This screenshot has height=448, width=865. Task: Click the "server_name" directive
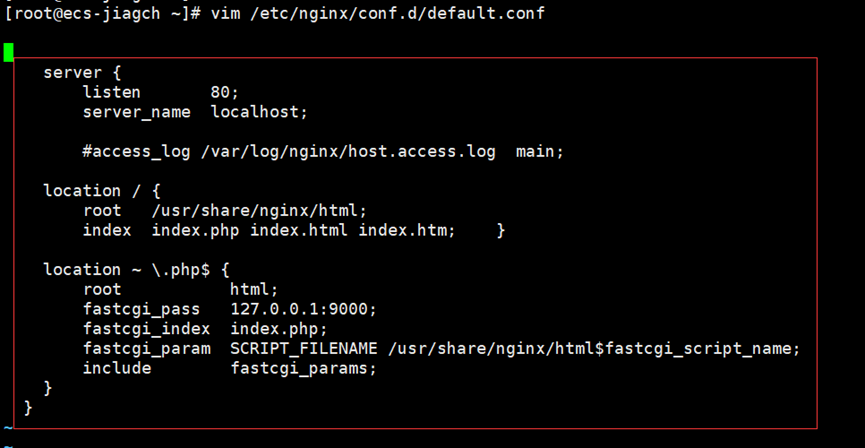[136, 112]
